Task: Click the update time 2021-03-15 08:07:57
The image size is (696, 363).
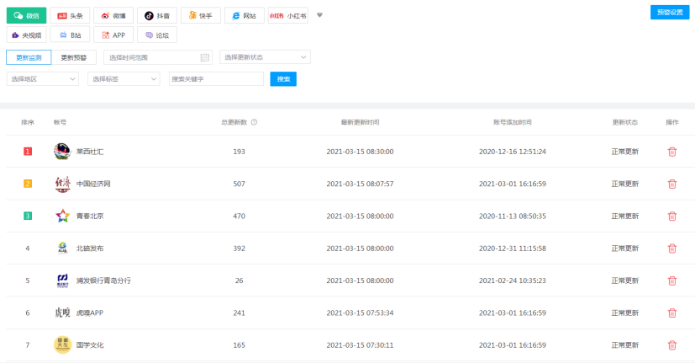Action: coord(360,184)
